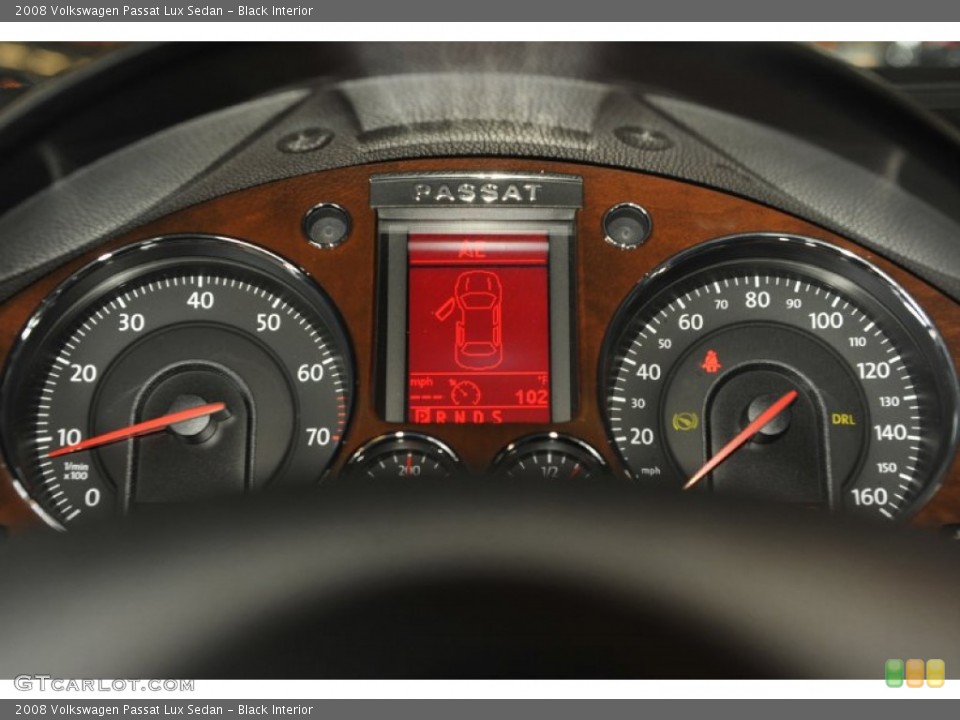Image resolution: width=960 pixels, height=720 pixels.
Task: Click the D gear letter on display
Action: (478, 418)
